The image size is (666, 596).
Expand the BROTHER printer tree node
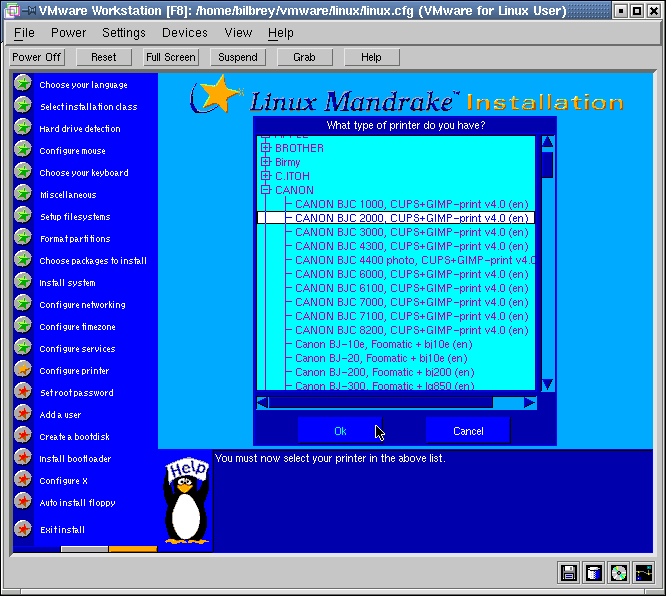point(266,148)
